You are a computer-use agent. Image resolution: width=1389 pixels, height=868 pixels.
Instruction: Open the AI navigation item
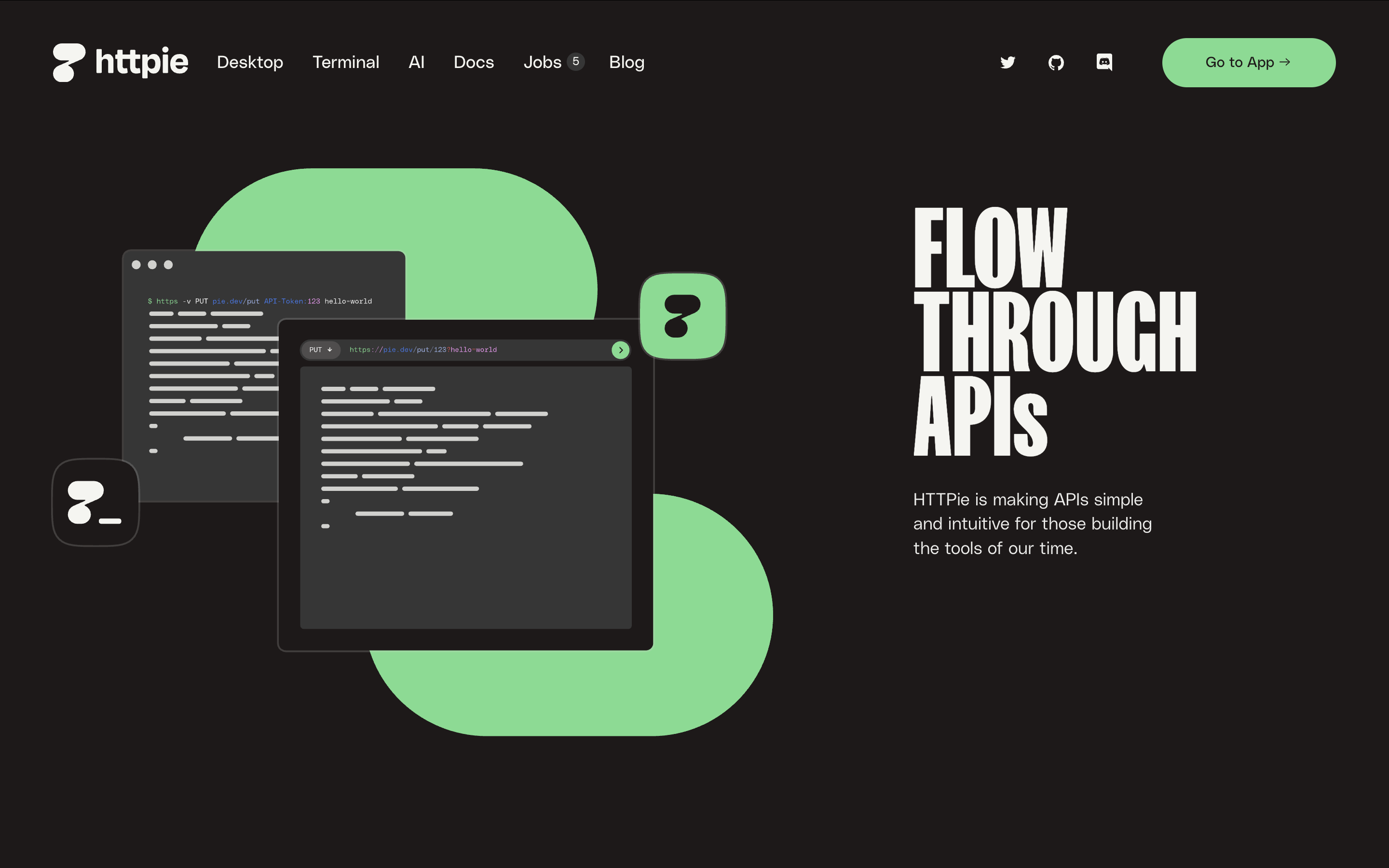417,63
